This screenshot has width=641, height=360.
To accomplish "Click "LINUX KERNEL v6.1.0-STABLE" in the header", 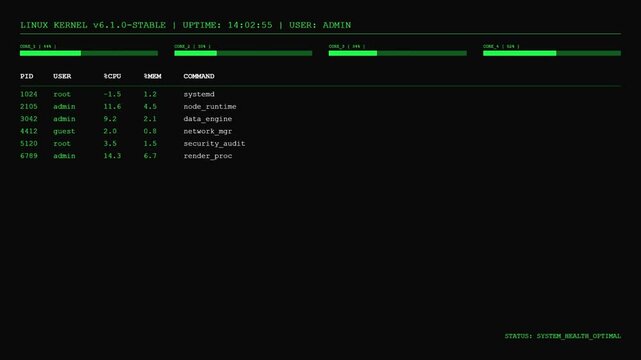I will [x=93, y=25].
